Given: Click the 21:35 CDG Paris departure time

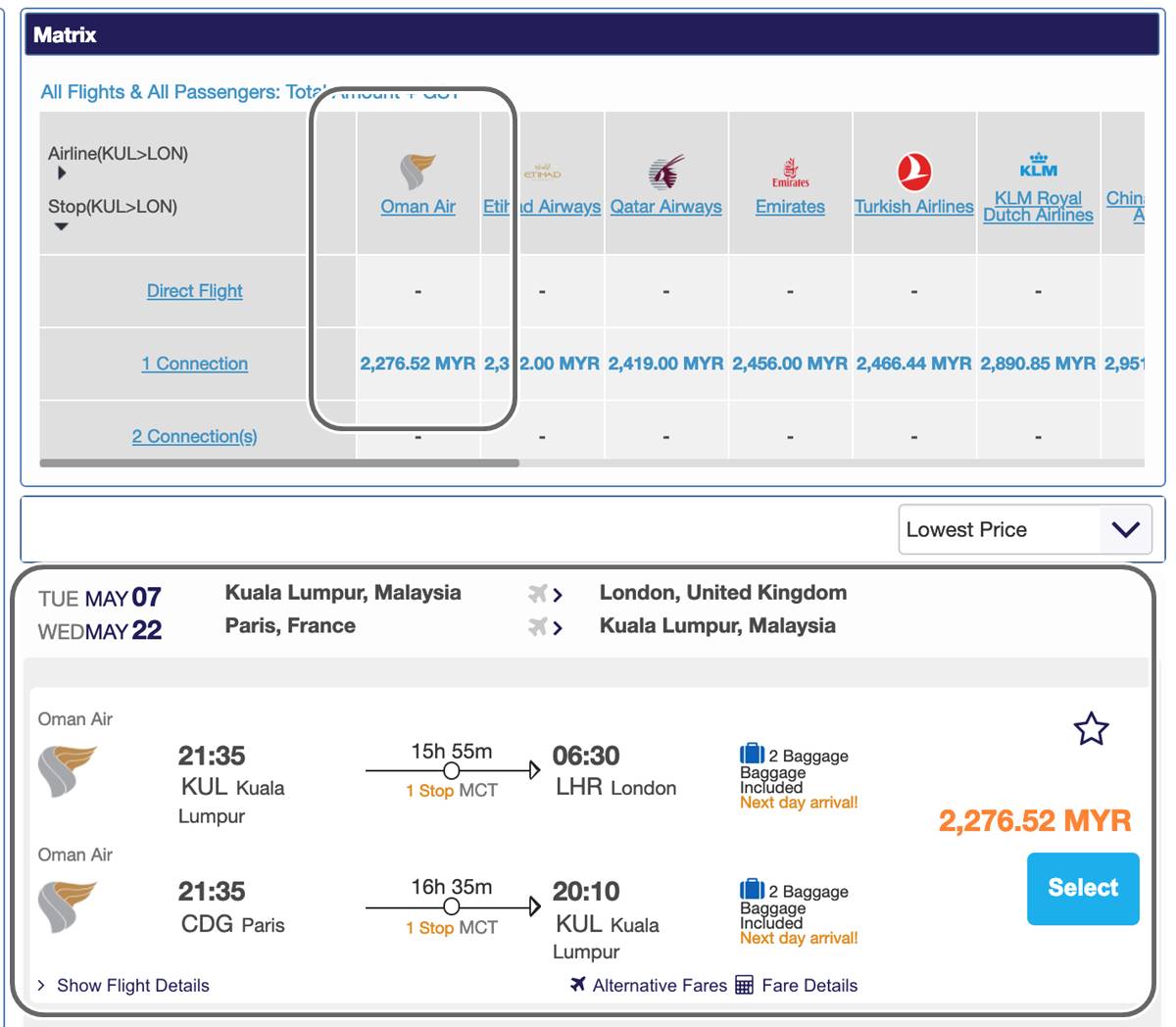Looking at the screenshot, I should pyautogui.click(x=212, y=891).
